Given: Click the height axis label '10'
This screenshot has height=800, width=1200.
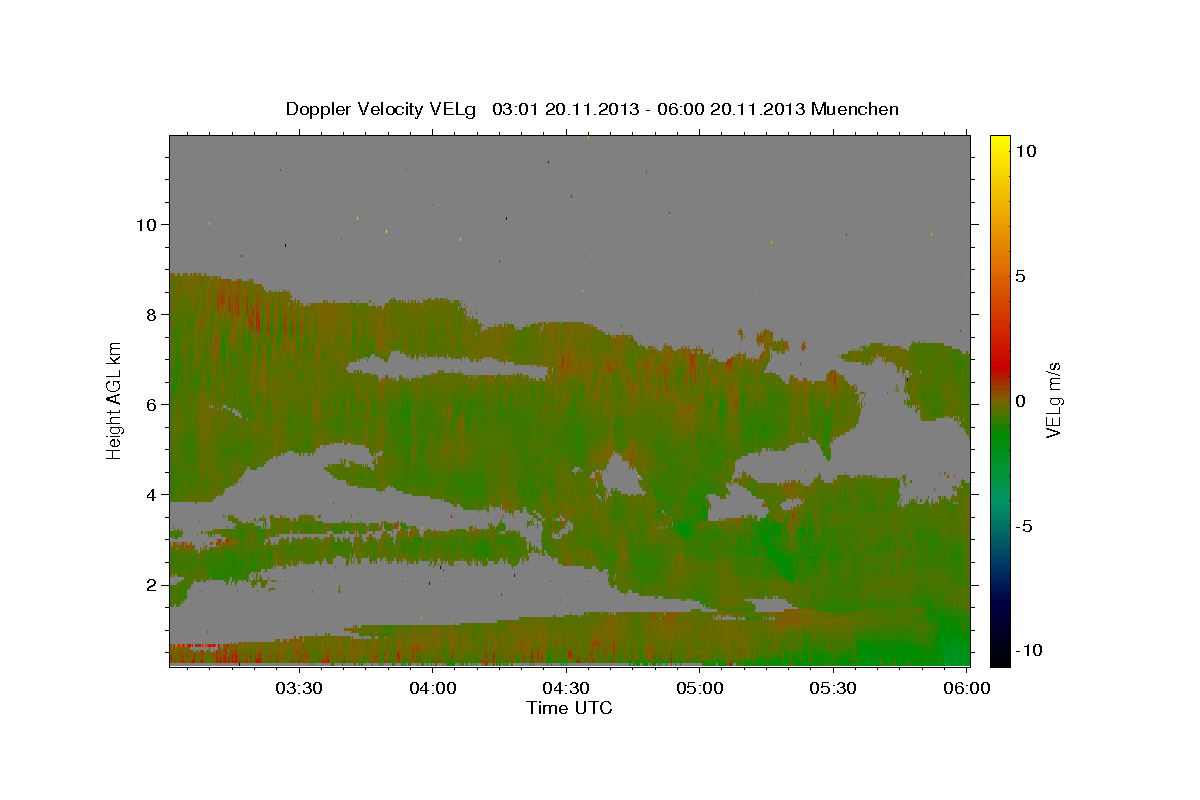Looking at the screenshot, I should 147,225.
